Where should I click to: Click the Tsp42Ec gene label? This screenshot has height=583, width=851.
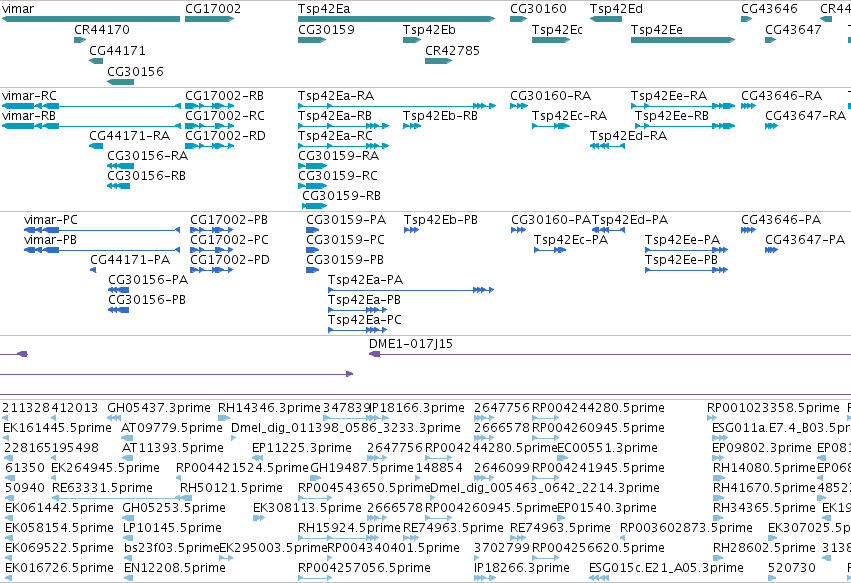[557, 29]
